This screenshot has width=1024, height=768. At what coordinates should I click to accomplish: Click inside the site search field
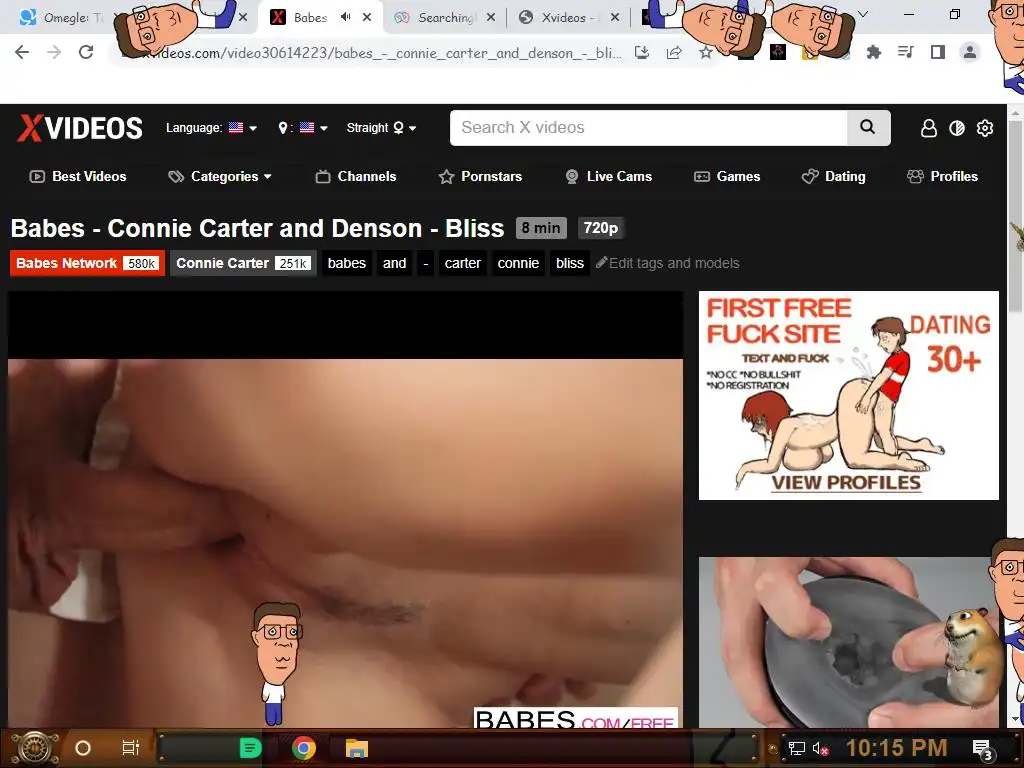click(x=648, y=127)
